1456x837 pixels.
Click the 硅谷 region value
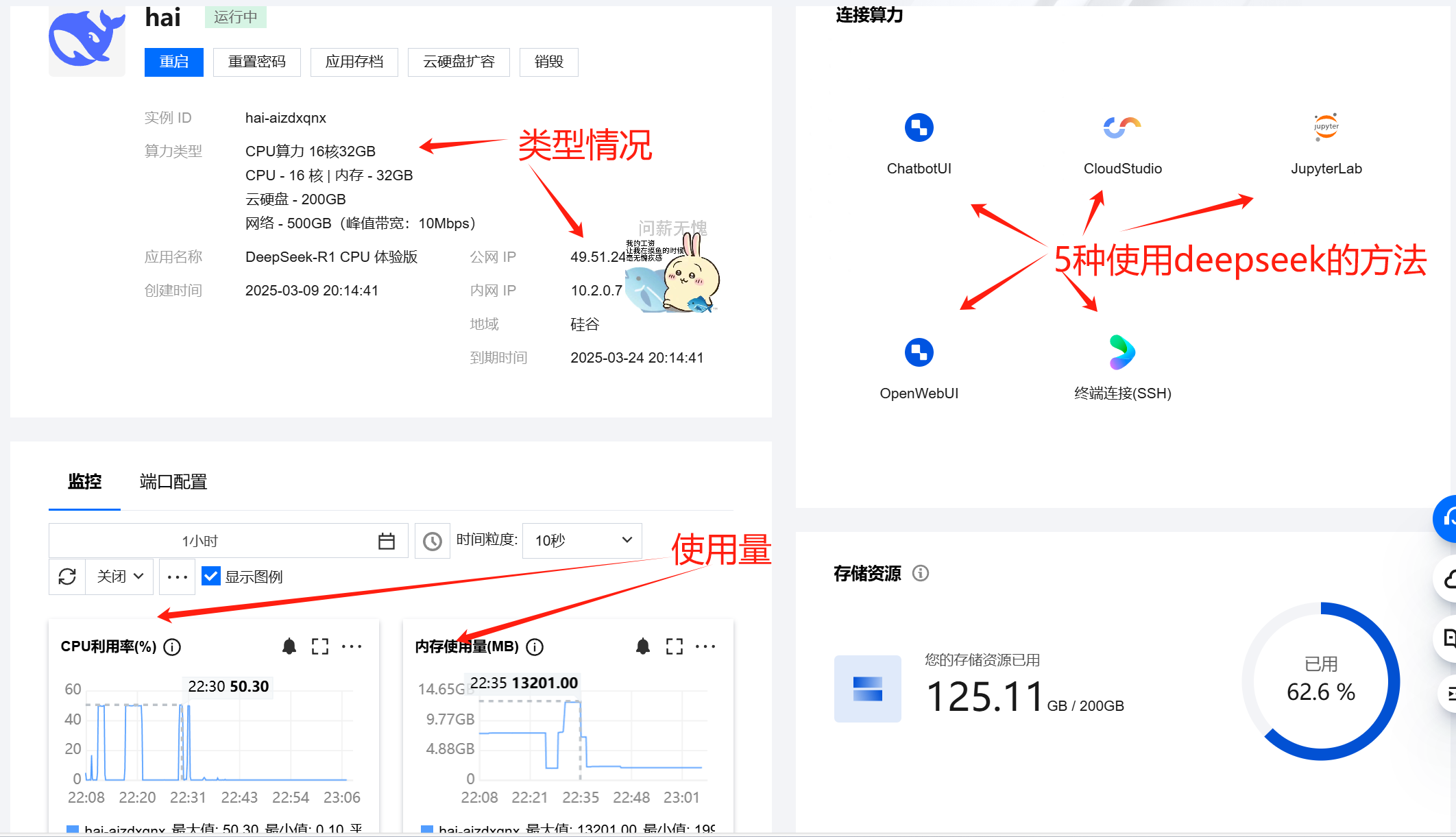(585, 324)
